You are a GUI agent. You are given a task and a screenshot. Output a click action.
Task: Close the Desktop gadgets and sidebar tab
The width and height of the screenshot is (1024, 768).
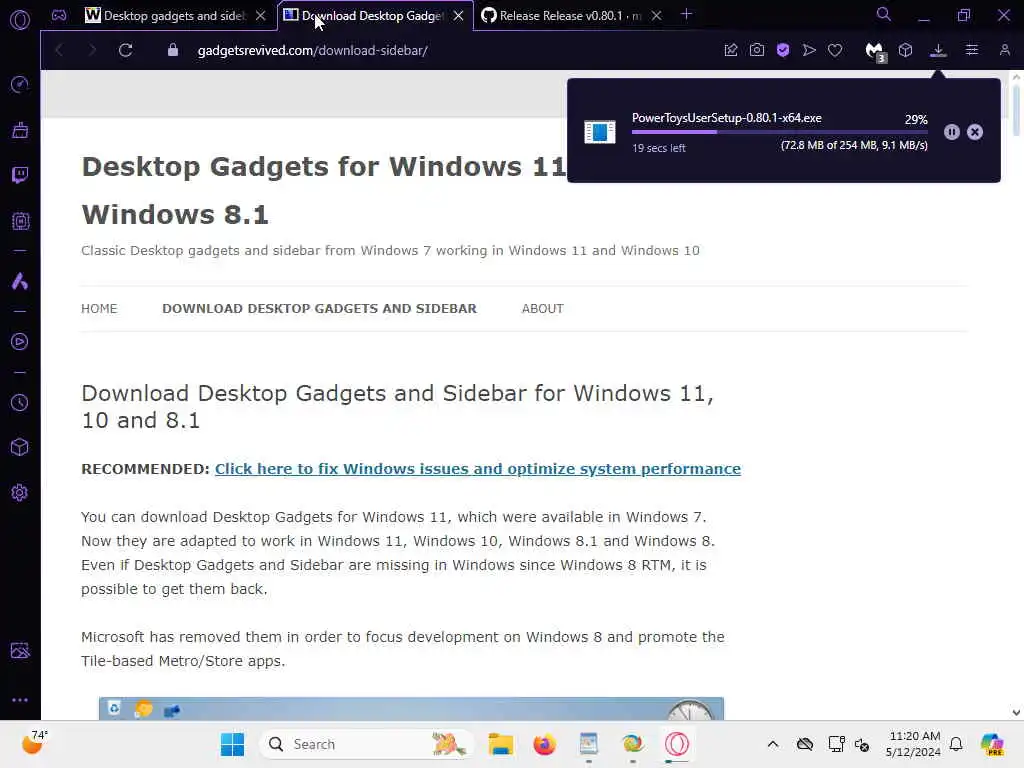click(261, 16)
